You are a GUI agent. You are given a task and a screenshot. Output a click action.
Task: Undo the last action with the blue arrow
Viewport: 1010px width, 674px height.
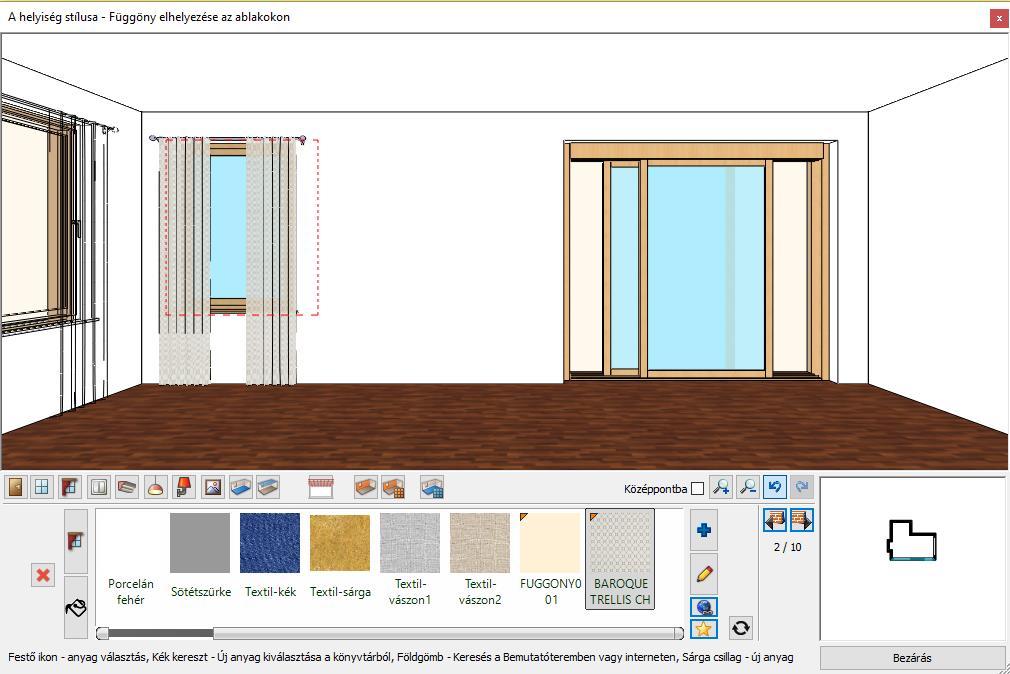[x=775, y=488]
